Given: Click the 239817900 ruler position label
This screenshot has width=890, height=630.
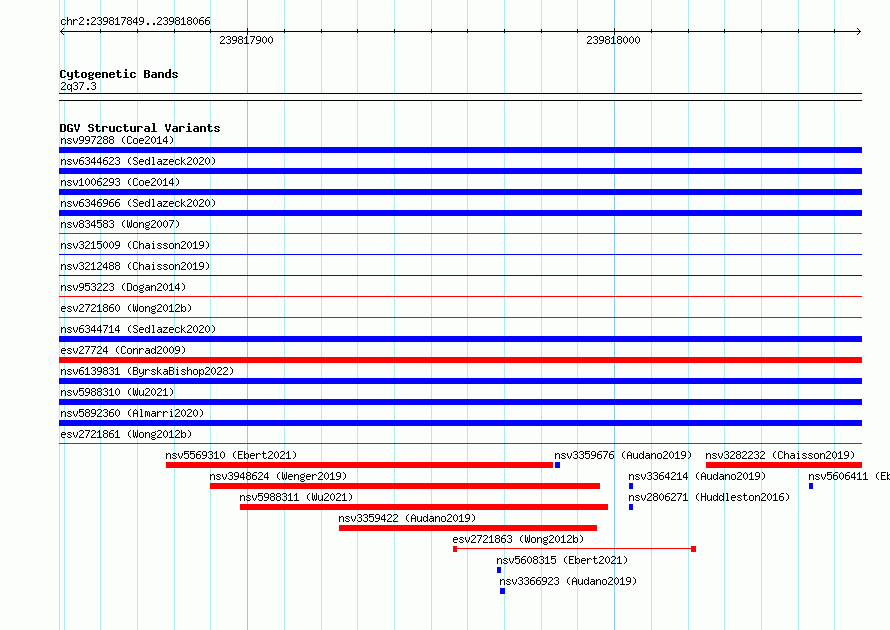Looking at the screenshot, I should pos(246,40).
